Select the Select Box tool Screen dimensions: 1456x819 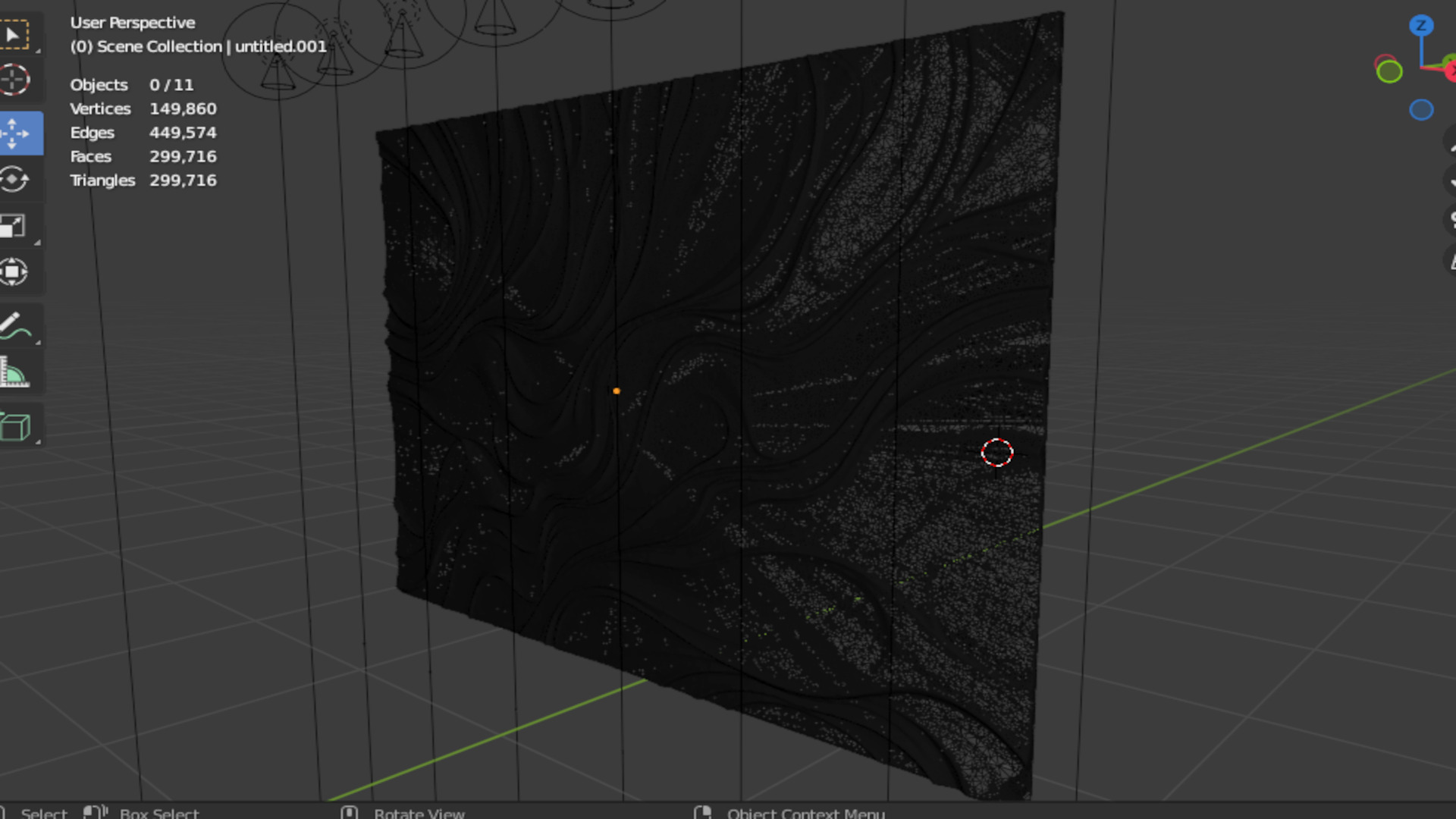(x=15, y=35)
